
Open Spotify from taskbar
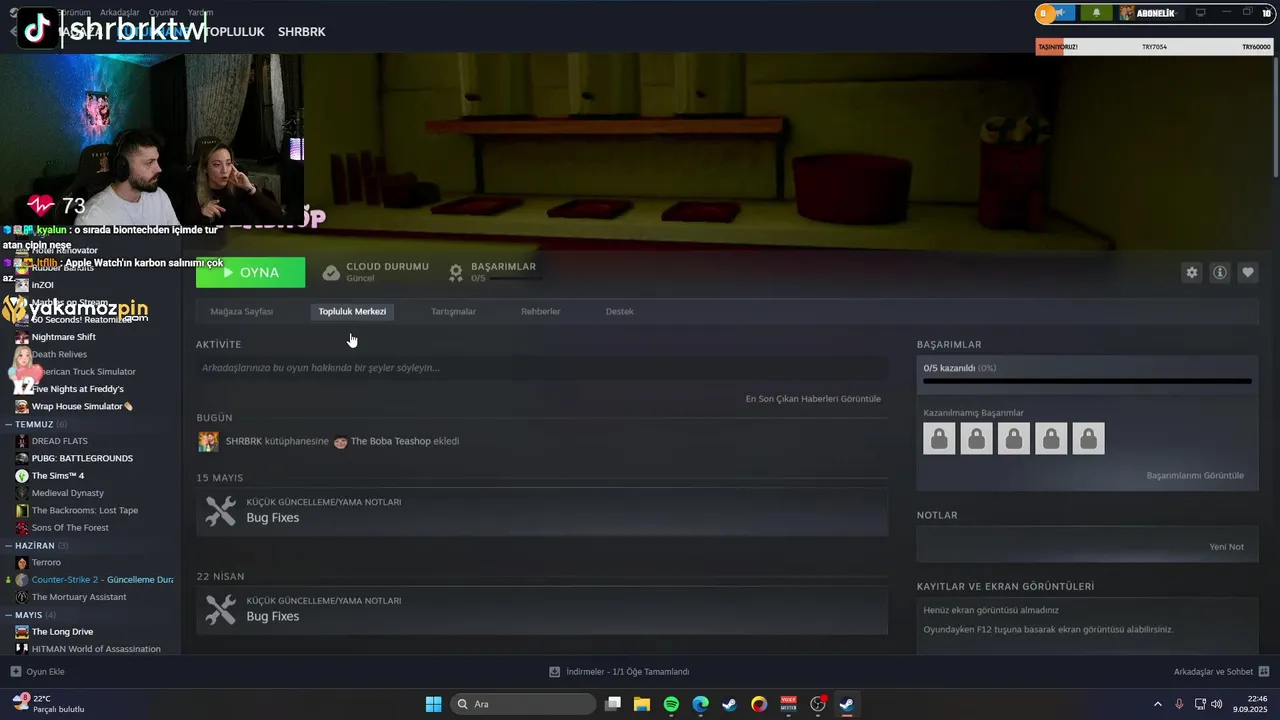coord(671,704)
